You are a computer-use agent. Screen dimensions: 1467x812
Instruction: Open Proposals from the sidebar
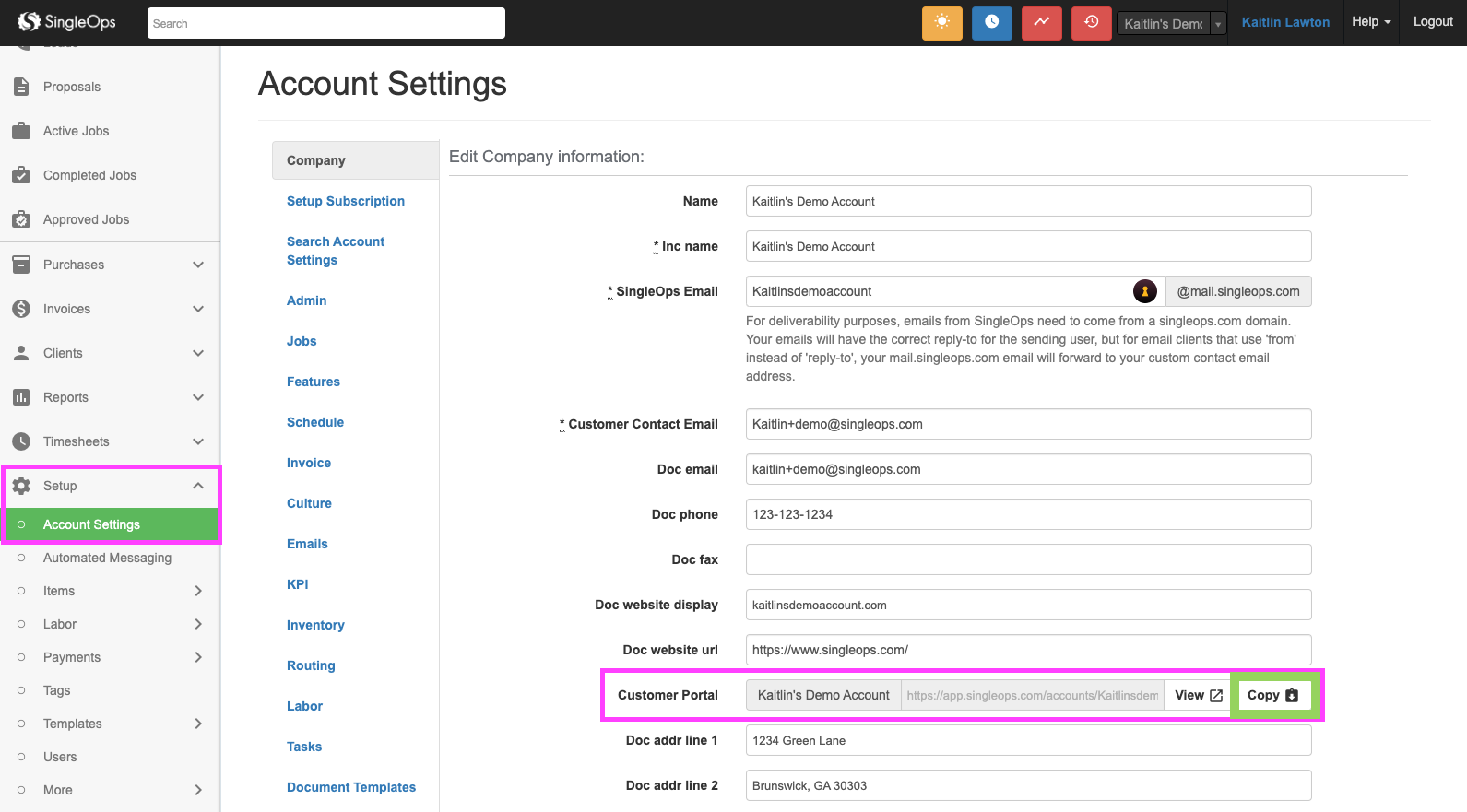pyautogui.click(x=72, y=87)
